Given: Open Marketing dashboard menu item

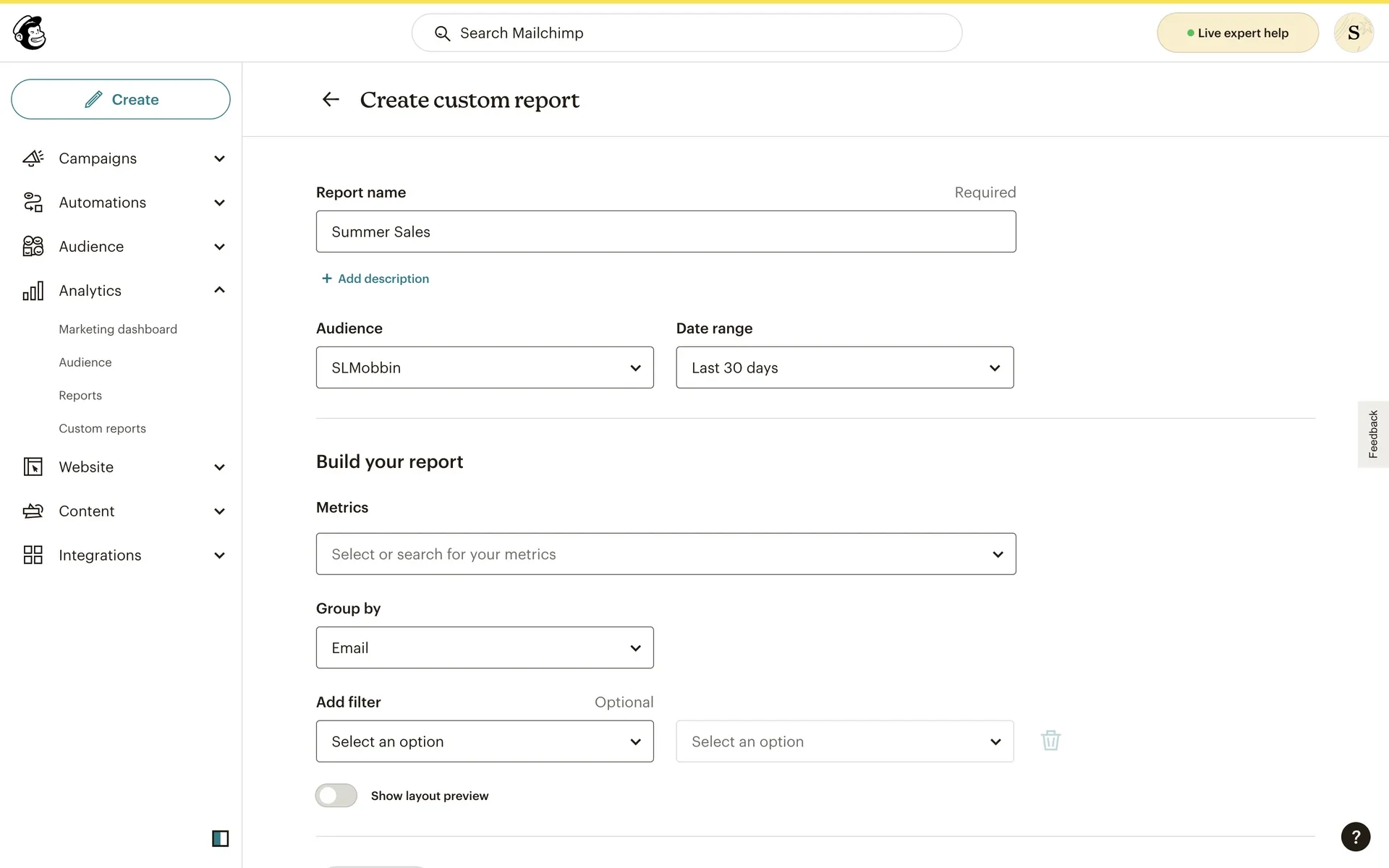Looking at the screenshot, I should click(118, 329).
